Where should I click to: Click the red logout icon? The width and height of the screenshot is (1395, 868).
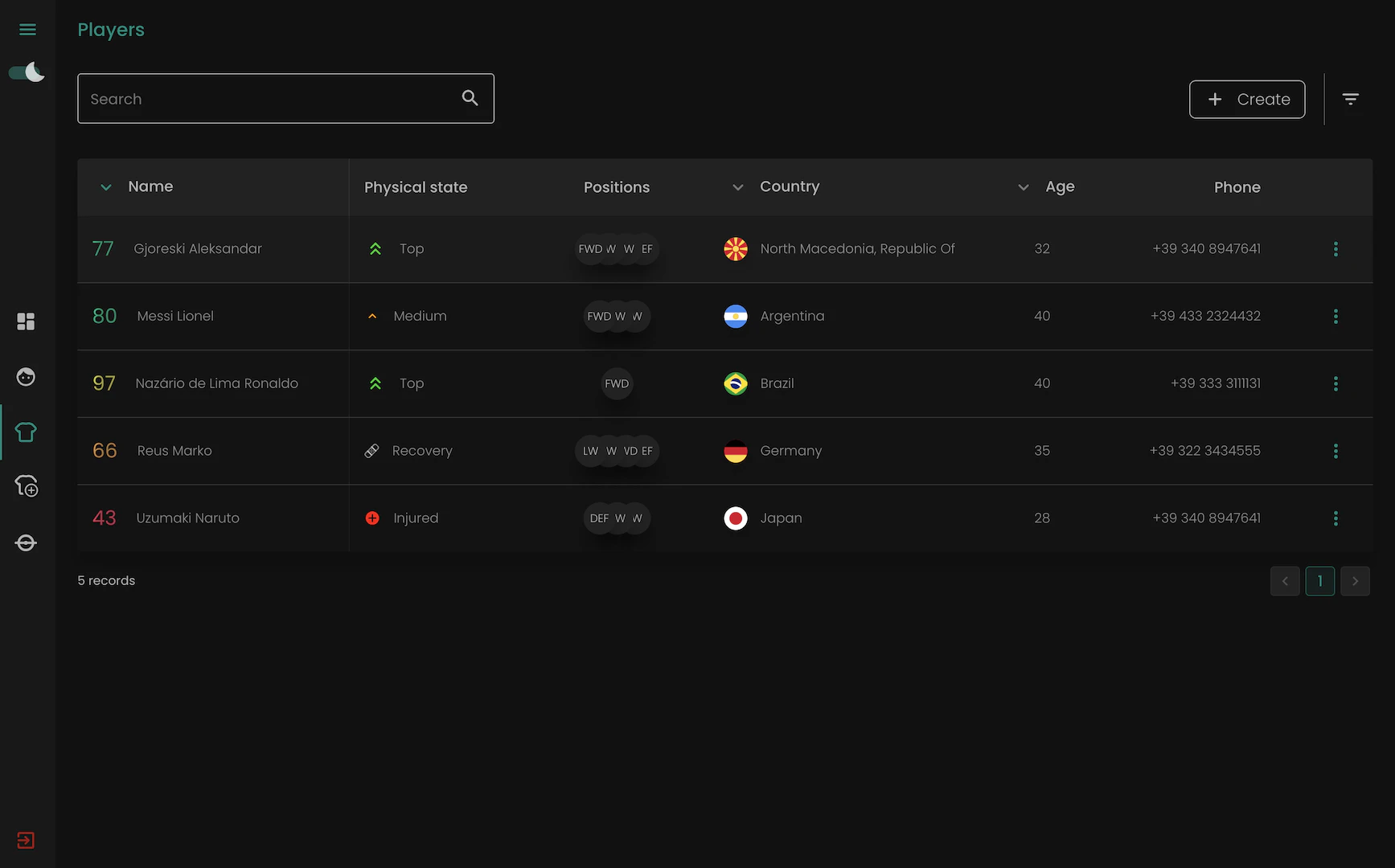click(26, 841)
